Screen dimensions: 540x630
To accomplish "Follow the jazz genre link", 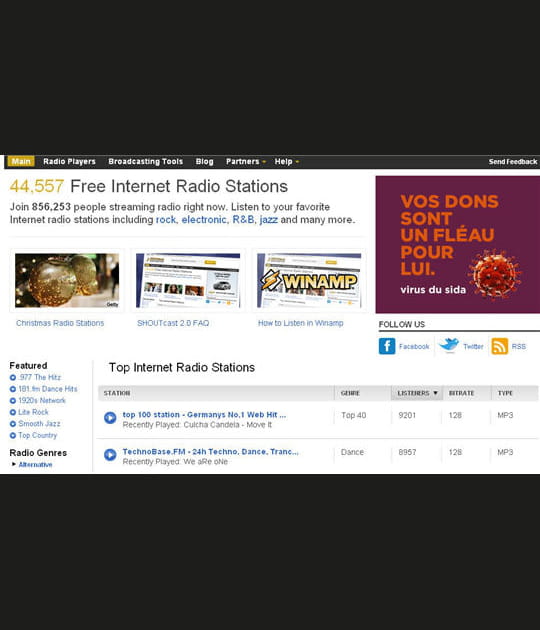I will [x=269, y=220].
